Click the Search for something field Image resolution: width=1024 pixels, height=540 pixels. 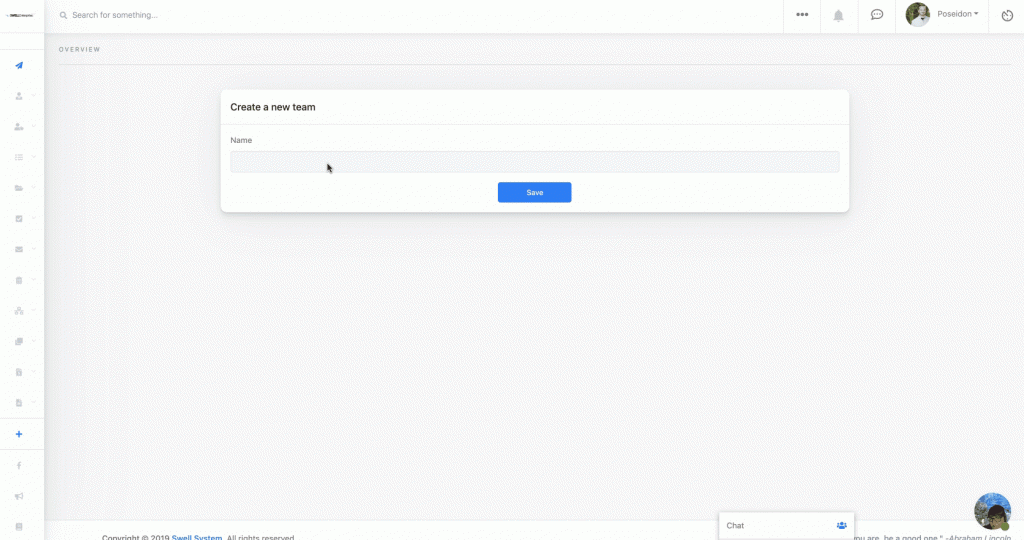click(115, 15)
